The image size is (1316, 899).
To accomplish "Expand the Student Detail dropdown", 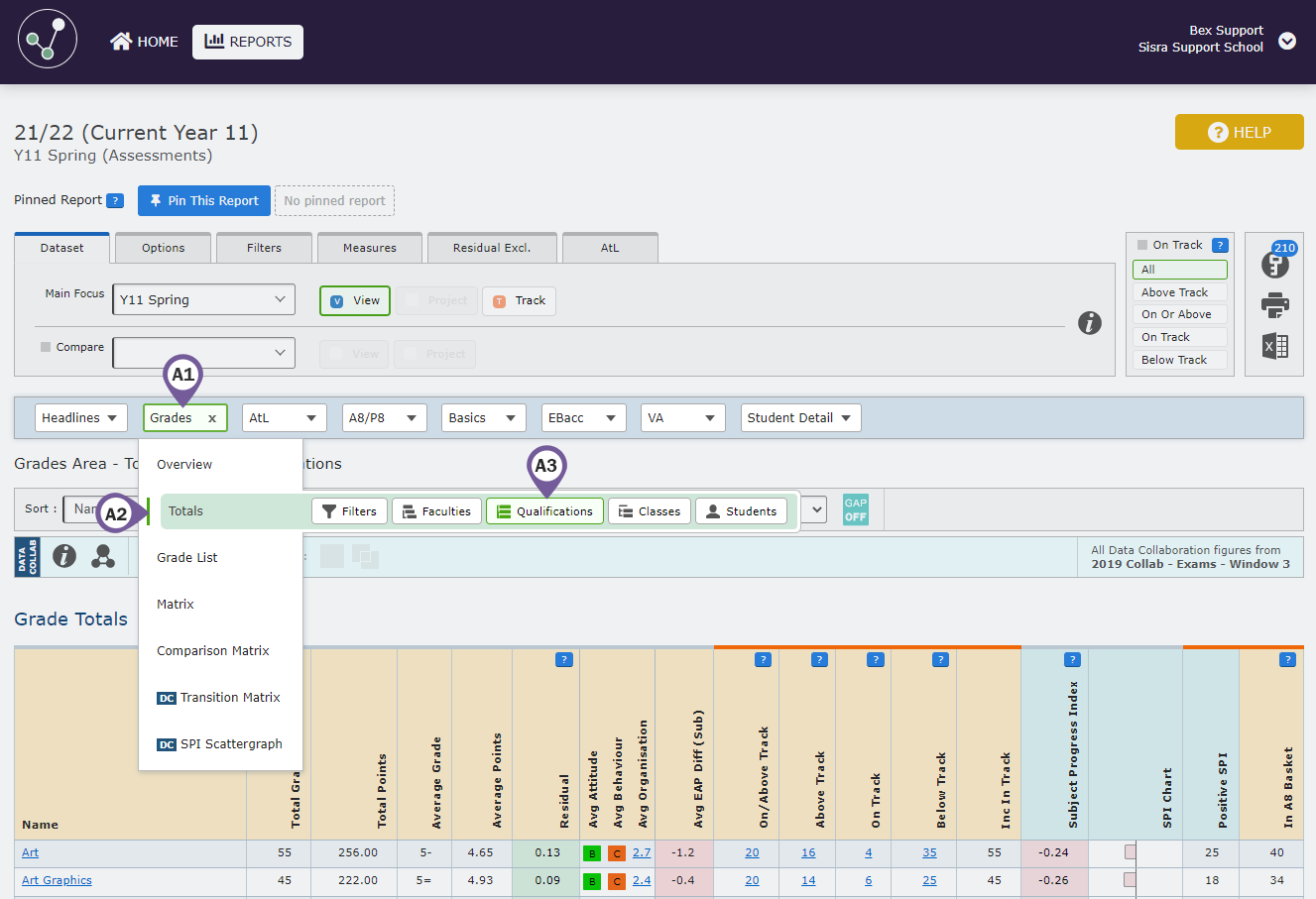I will pos(800,417).
